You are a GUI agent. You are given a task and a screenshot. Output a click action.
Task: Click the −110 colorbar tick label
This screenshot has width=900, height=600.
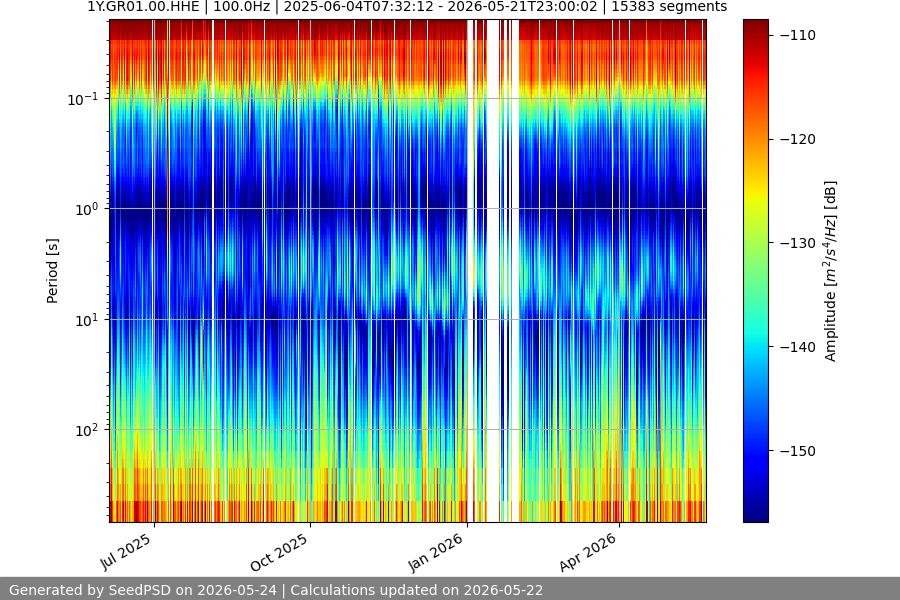(797, 35)
